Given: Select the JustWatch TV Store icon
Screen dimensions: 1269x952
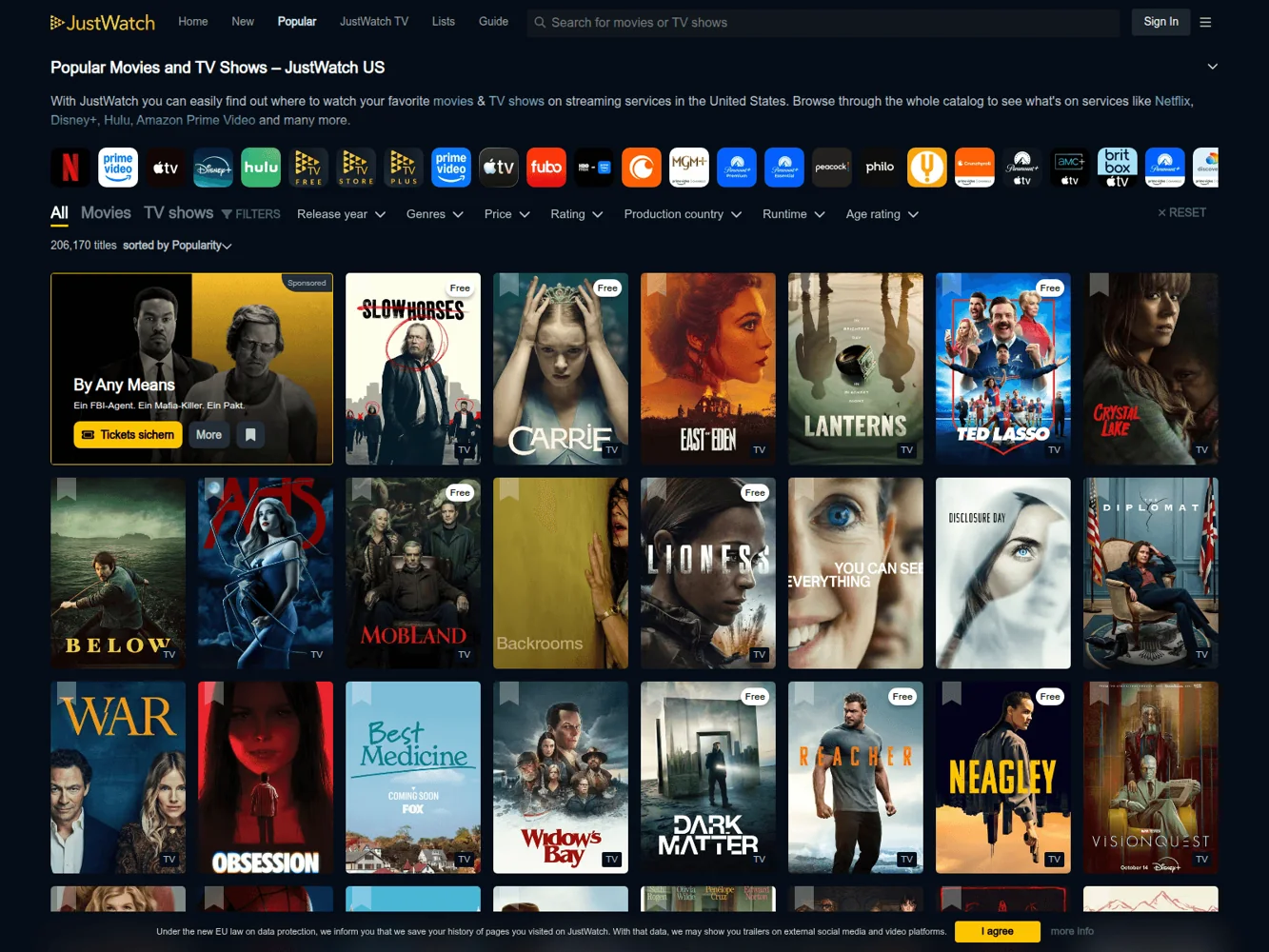Looking at the screenshot, I should point(356,168).
